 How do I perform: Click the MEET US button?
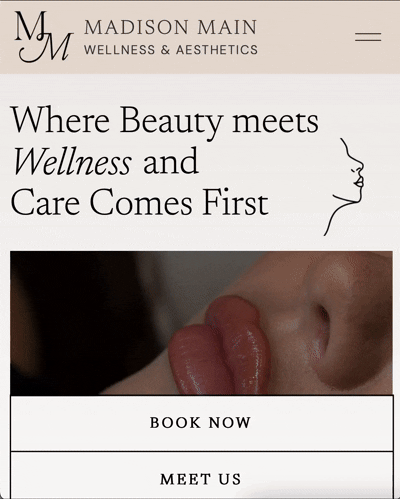(201, 476)
